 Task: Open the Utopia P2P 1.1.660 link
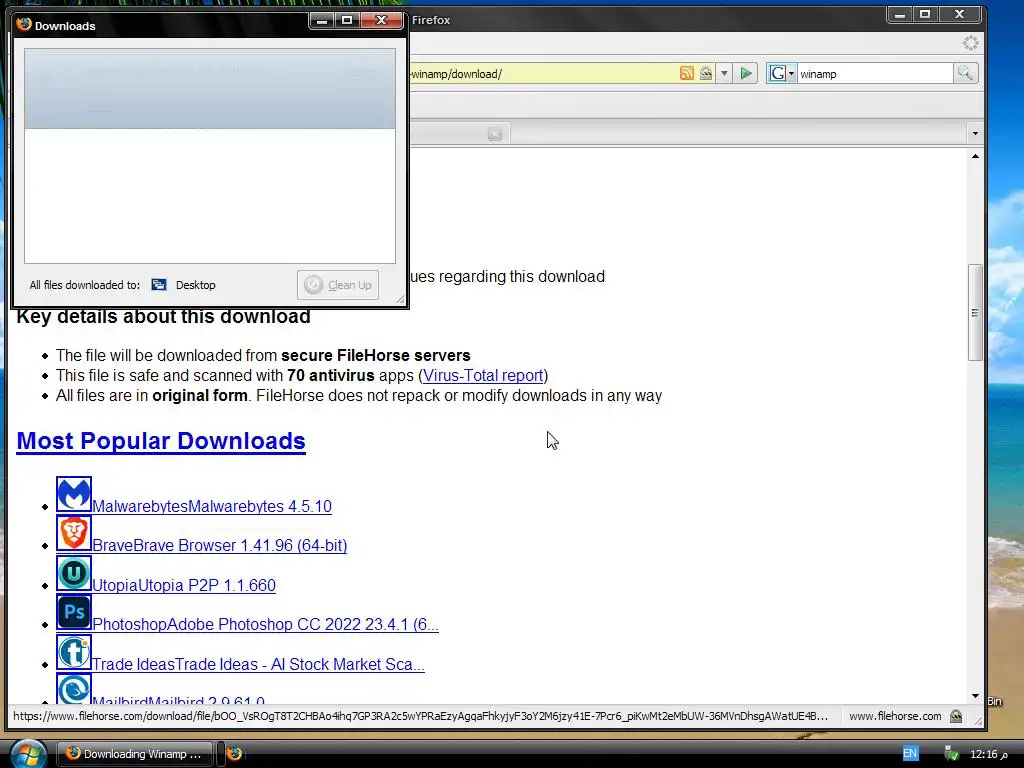coord(184,585)
